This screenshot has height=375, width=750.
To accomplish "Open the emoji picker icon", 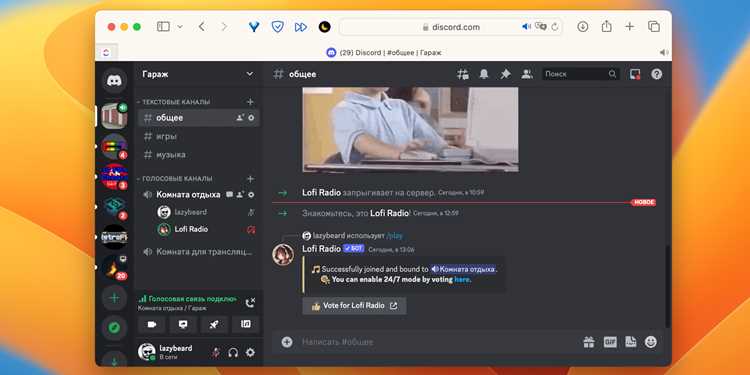I will point(651,342).
